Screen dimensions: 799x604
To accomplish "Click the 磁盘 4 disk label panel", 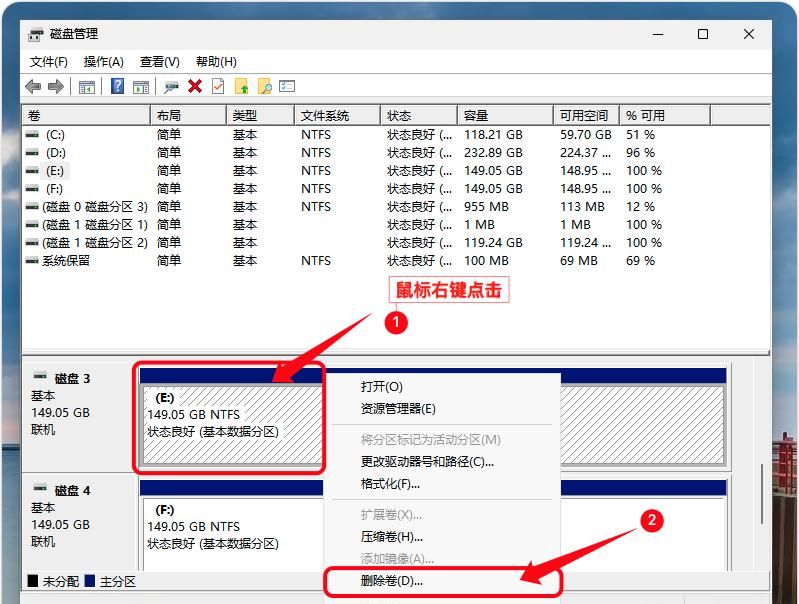I will tap(79, 522).
